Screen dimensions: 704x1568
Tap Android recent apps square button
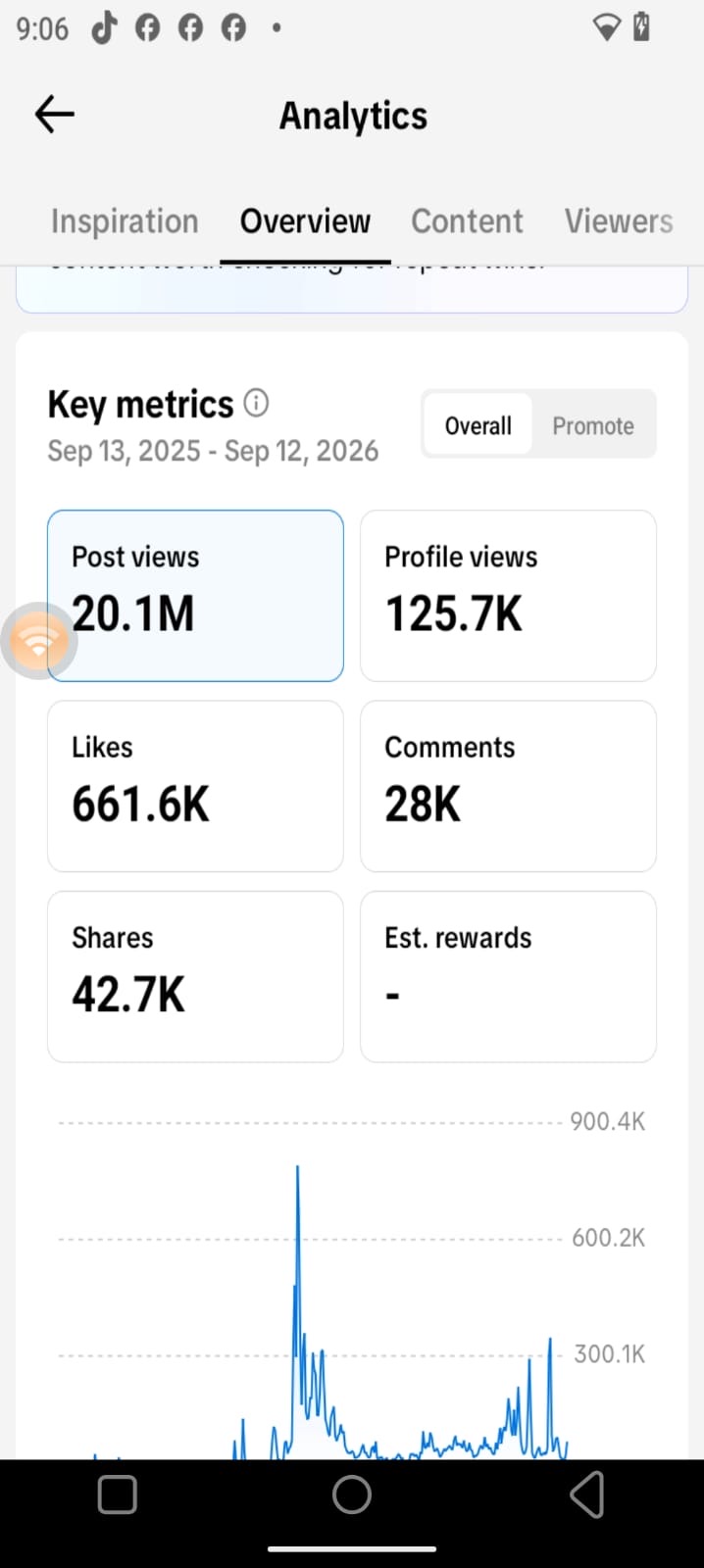tap(118, 1494)
